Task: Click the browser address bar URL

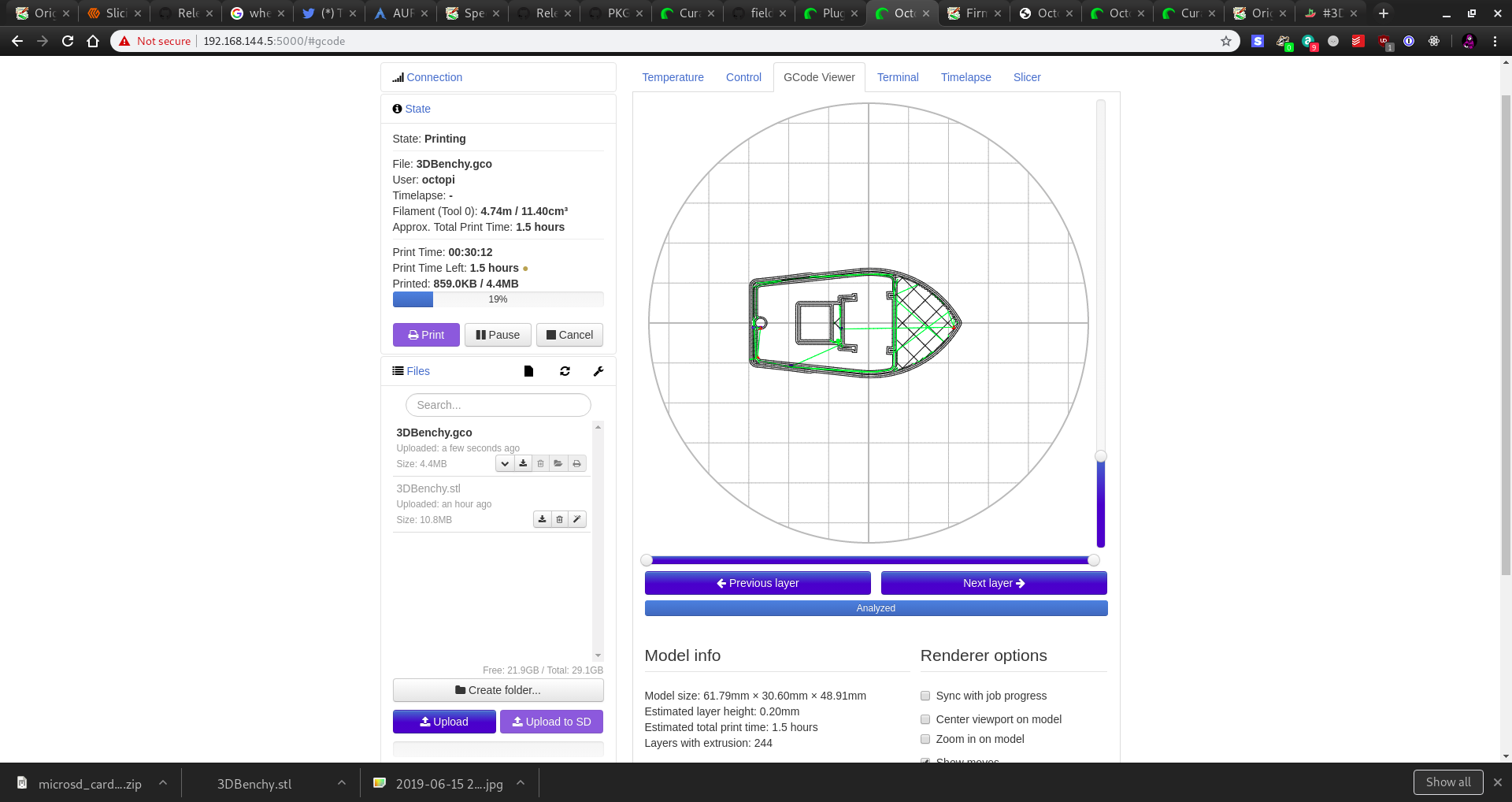Action: 274,41
